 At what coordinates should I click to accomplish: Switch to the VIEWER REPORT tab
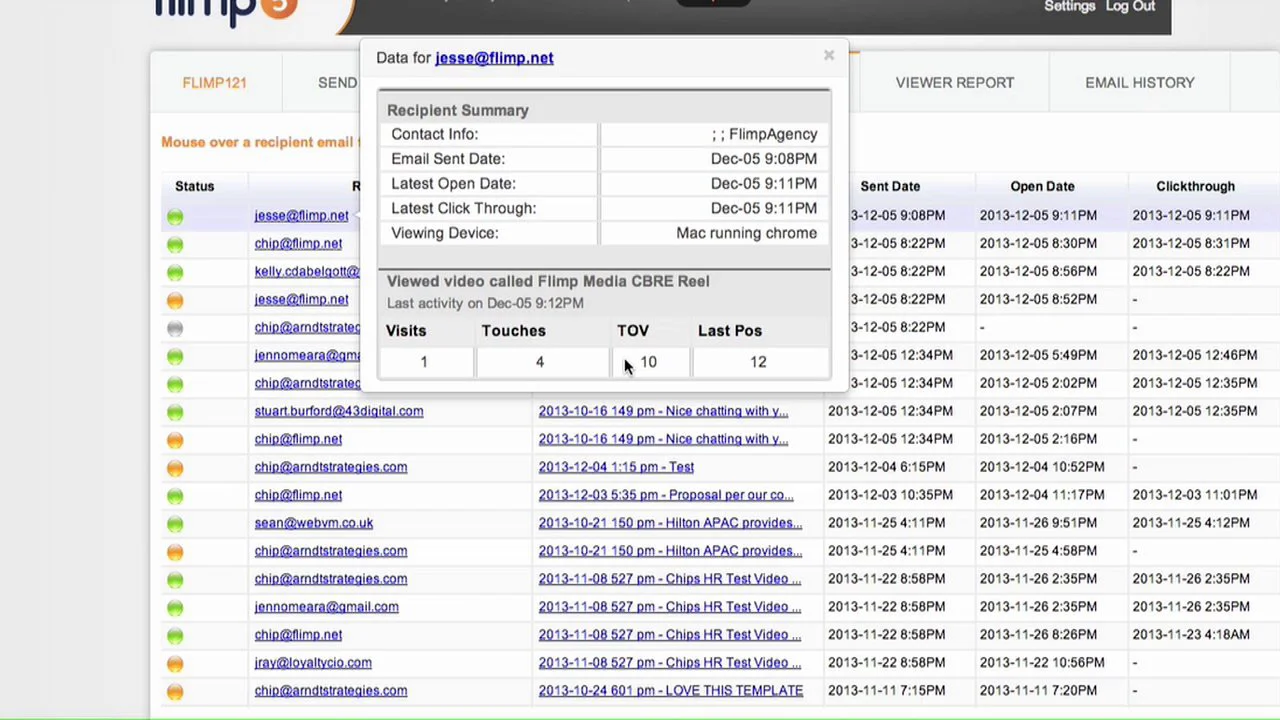(x=954, y=83)
